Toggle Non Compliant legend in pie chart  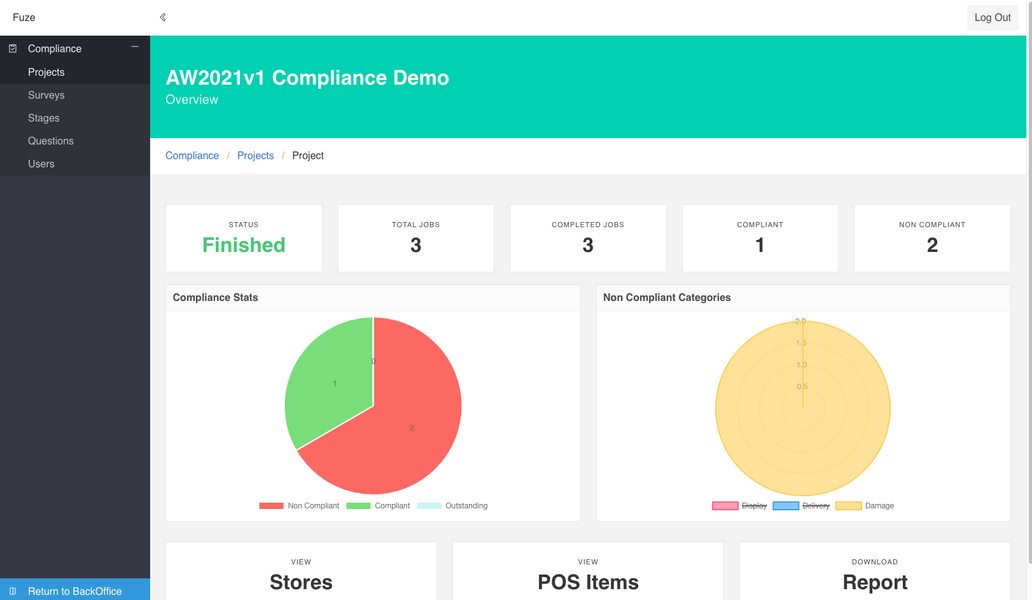[x=299, y=506]
